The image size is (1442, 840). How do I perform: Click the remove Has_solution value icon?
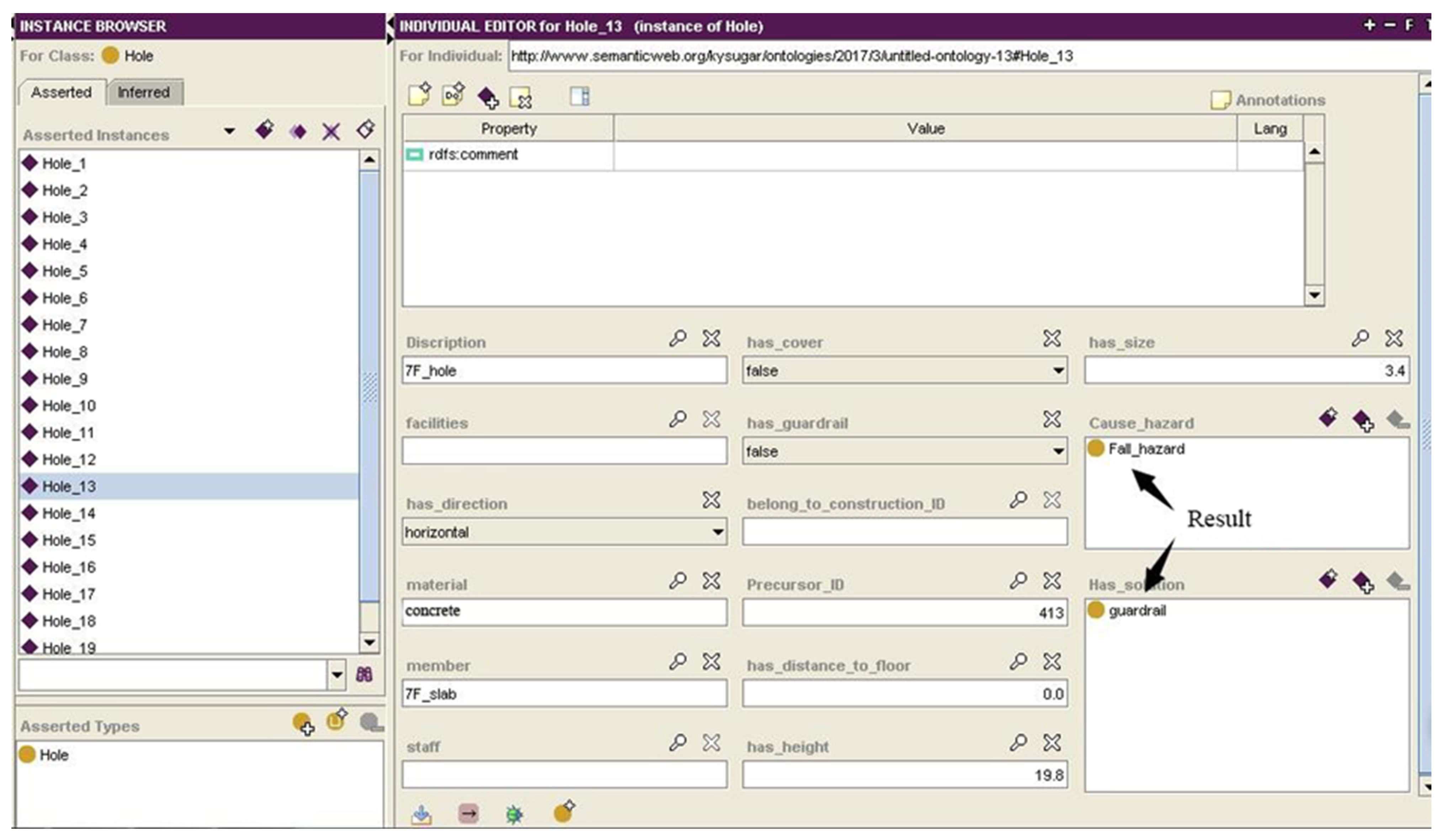pyautogui.click(x=1398, y=583)
